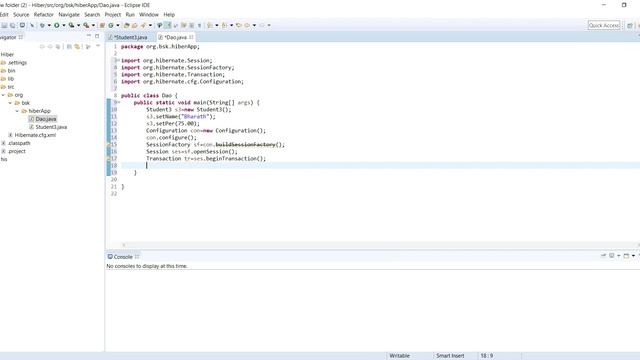Viewport: 640px width, 360px height.
Task: Select the Hiber project root
Action: click(7, 55)
